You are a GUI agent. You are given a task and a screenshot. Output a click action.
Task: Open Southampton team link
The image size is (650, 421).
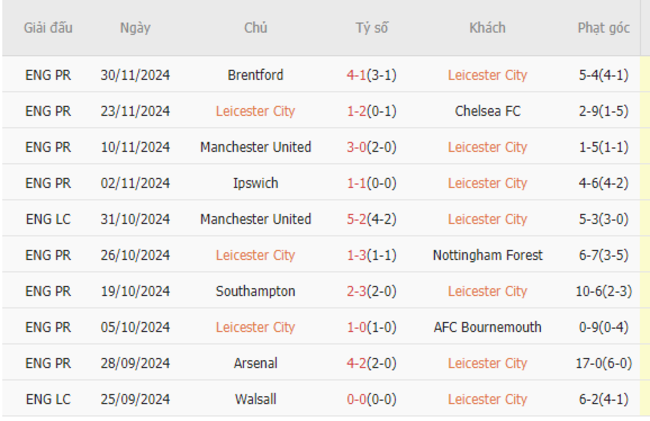(255, 291)
